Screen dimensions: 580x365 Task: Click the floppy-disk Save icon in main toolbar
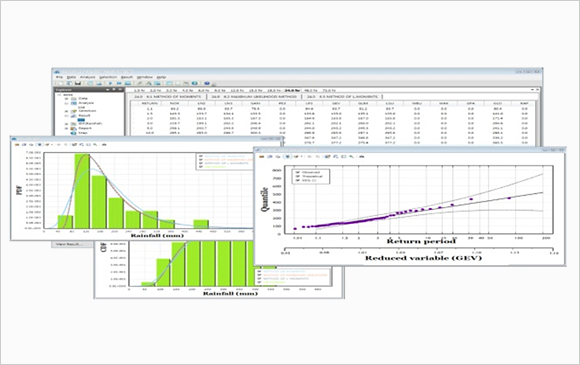(x=78, y=84)
